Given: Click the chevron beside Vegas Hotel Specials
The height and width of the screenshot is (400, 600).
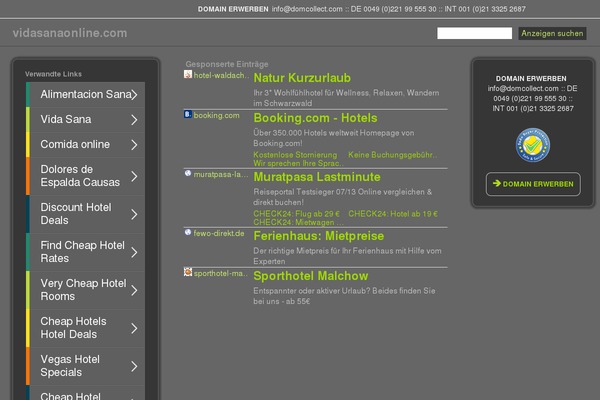Looking at the screenshot, I should pyautogui.click(x=134, y=366).
